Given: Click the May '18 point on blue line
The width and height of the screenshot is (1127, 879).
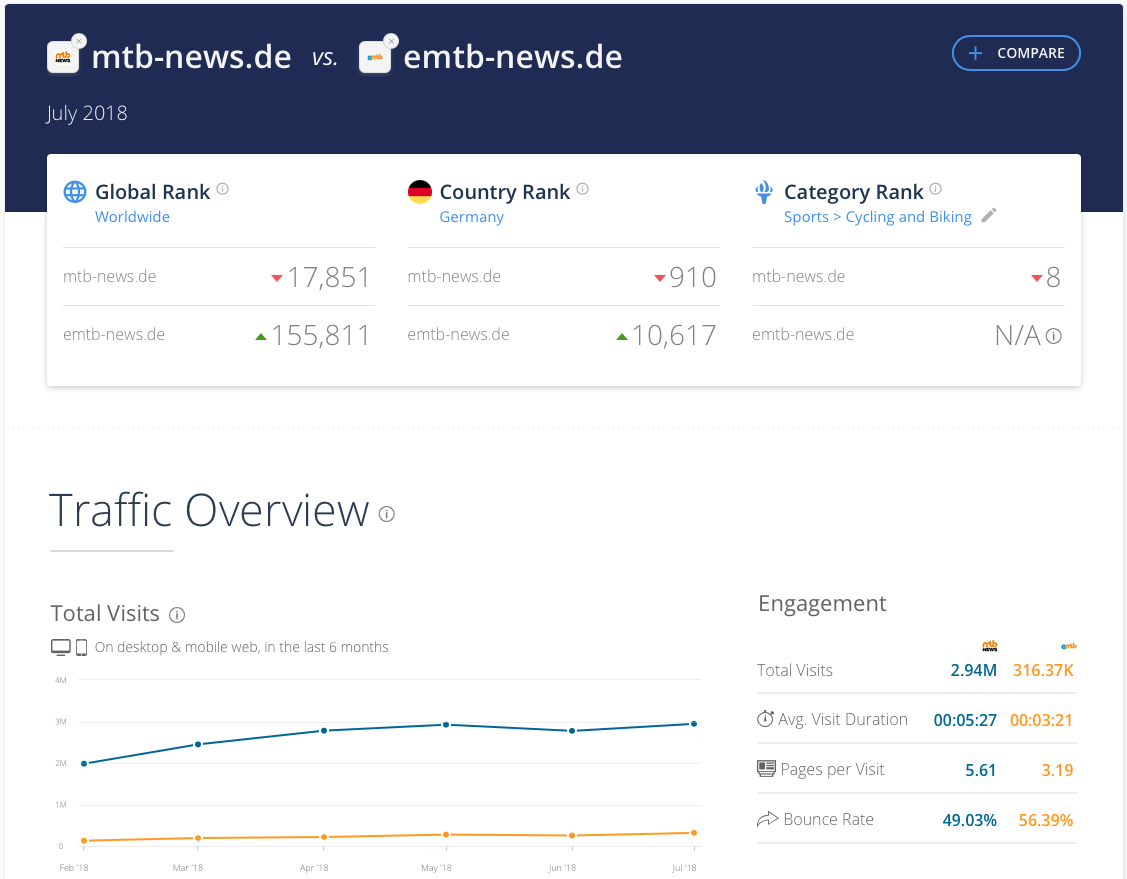Looking at the screenshot, I should (x=446, y=725).
